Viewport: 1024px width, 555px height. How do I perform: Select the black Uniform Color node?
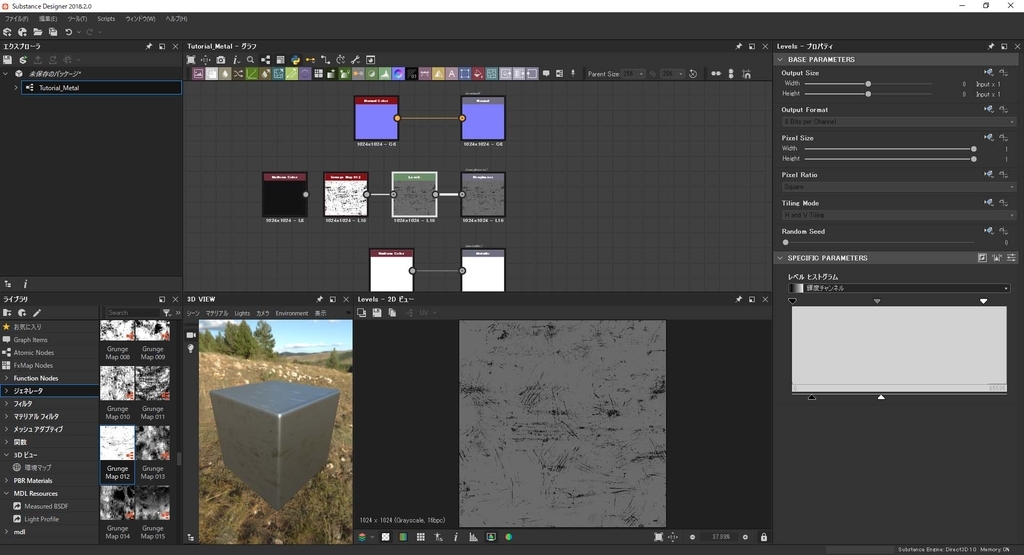(284, 195)
